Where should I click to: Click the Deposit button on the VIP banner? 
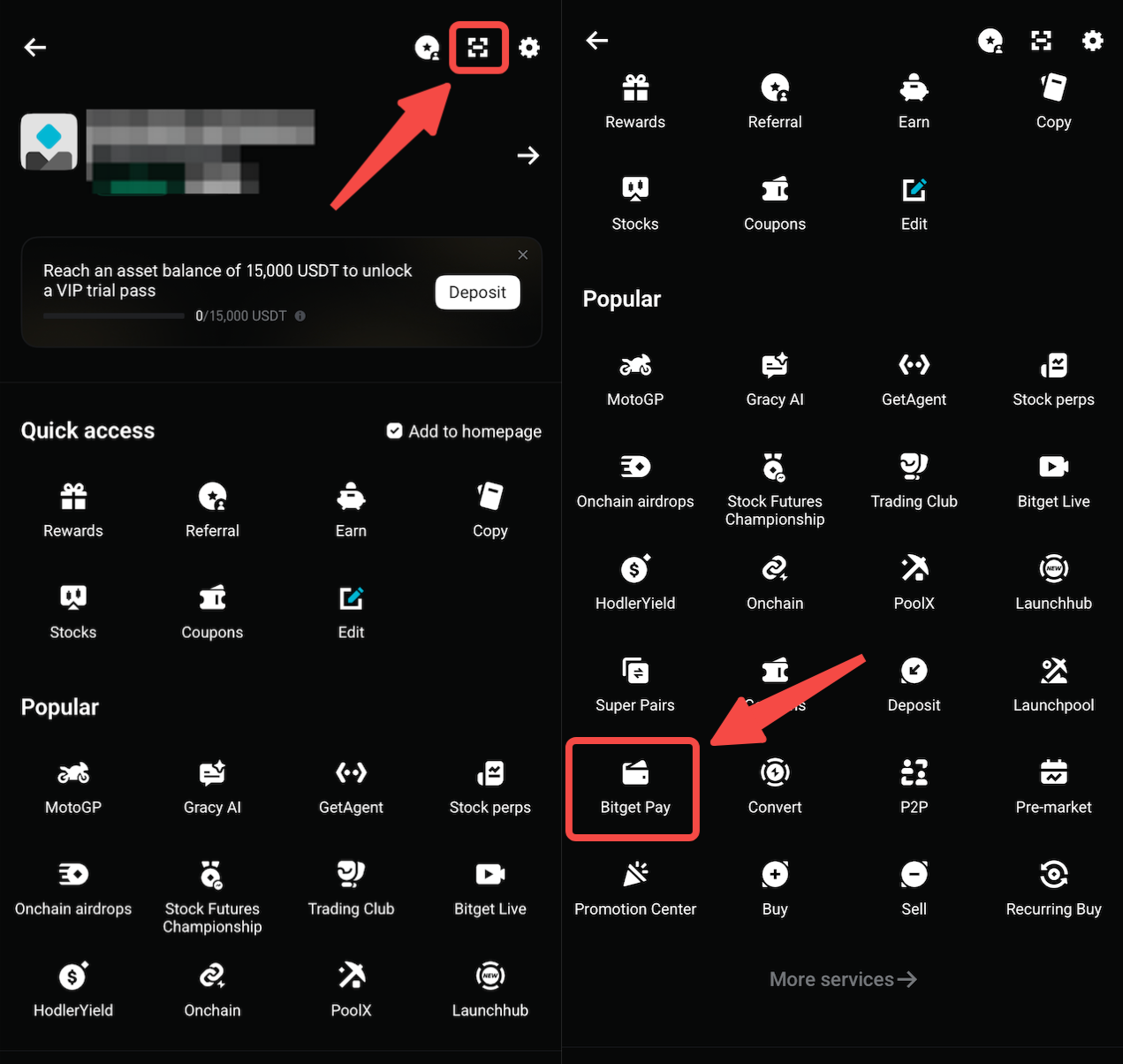[477, 292]
